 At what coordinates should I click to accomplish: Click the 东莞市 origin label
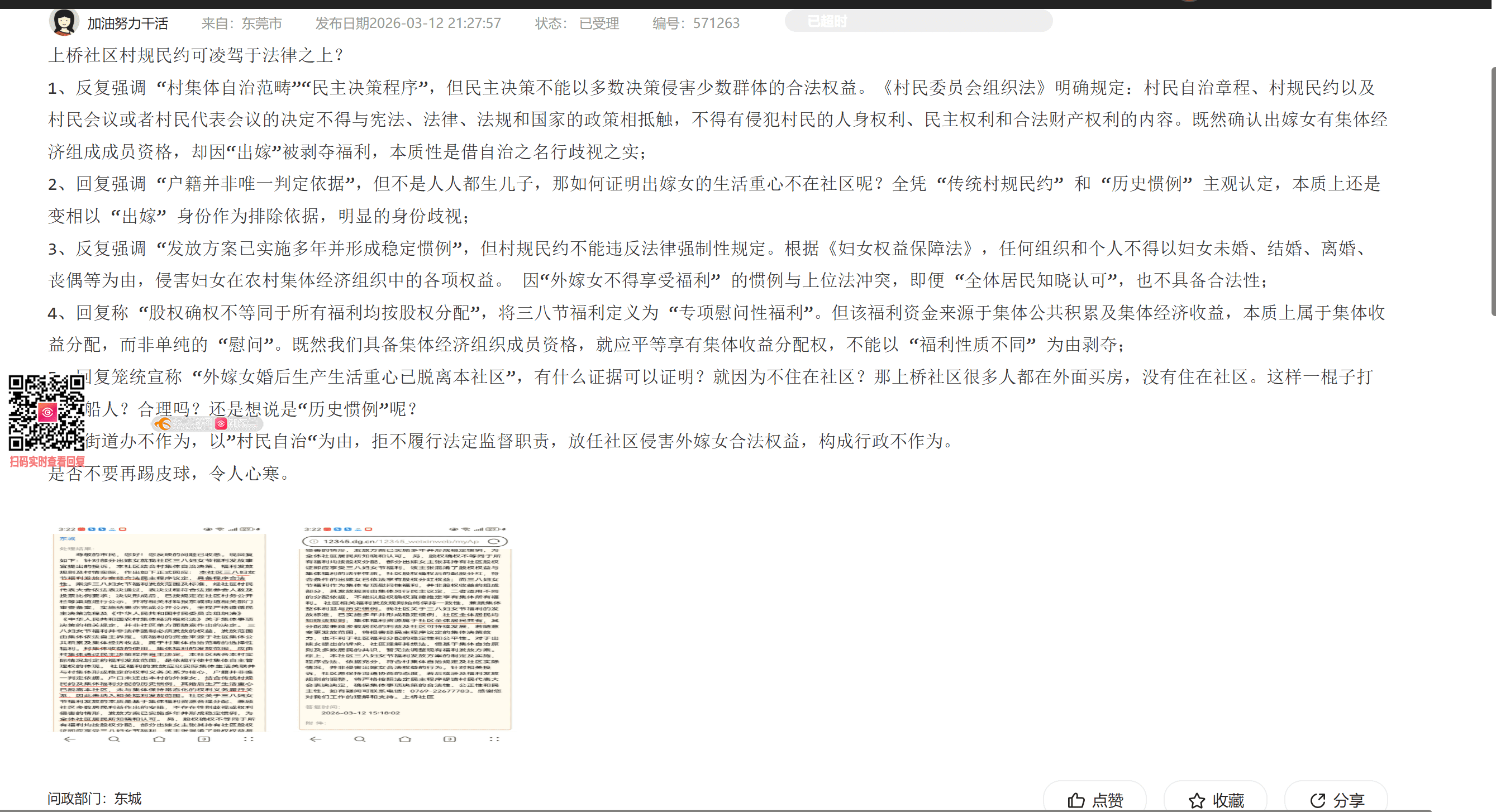pyautogui.click(x=261, y=23)
